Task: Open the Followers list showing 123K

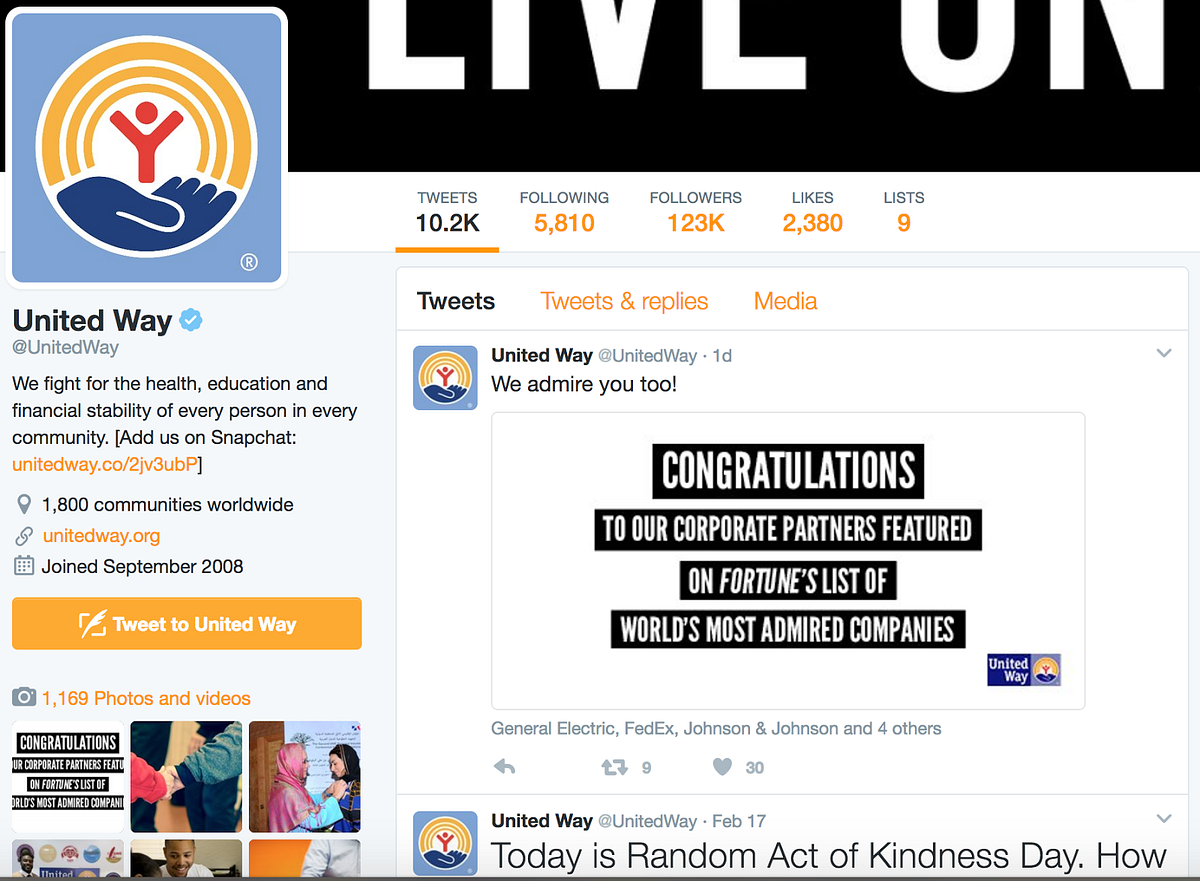Action: [696, 212]
